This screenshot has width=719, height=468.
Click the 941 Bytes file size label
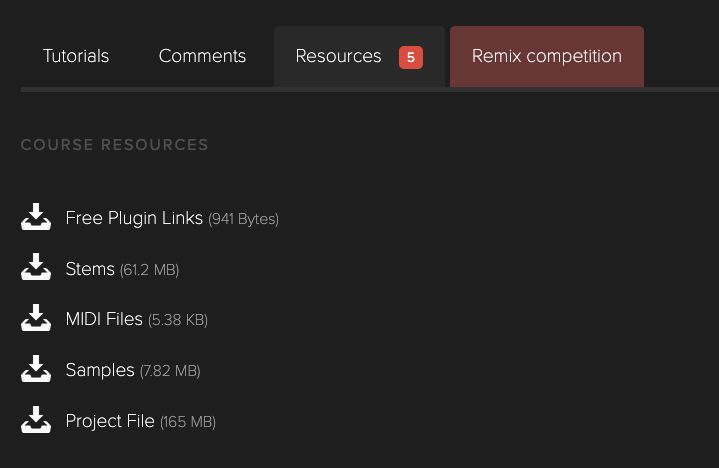(x=243, y=219)
